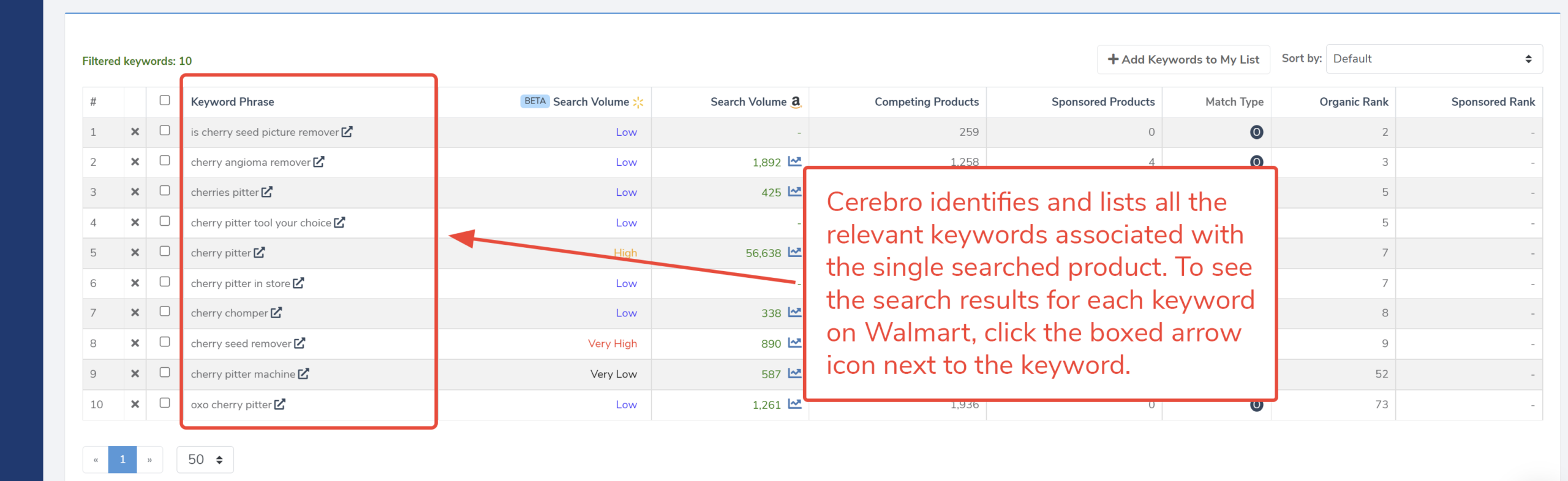This screenshot has width=1568, height=481.
Task: View trend graph for 1,892 search volume
Action: tap(794, 162)
